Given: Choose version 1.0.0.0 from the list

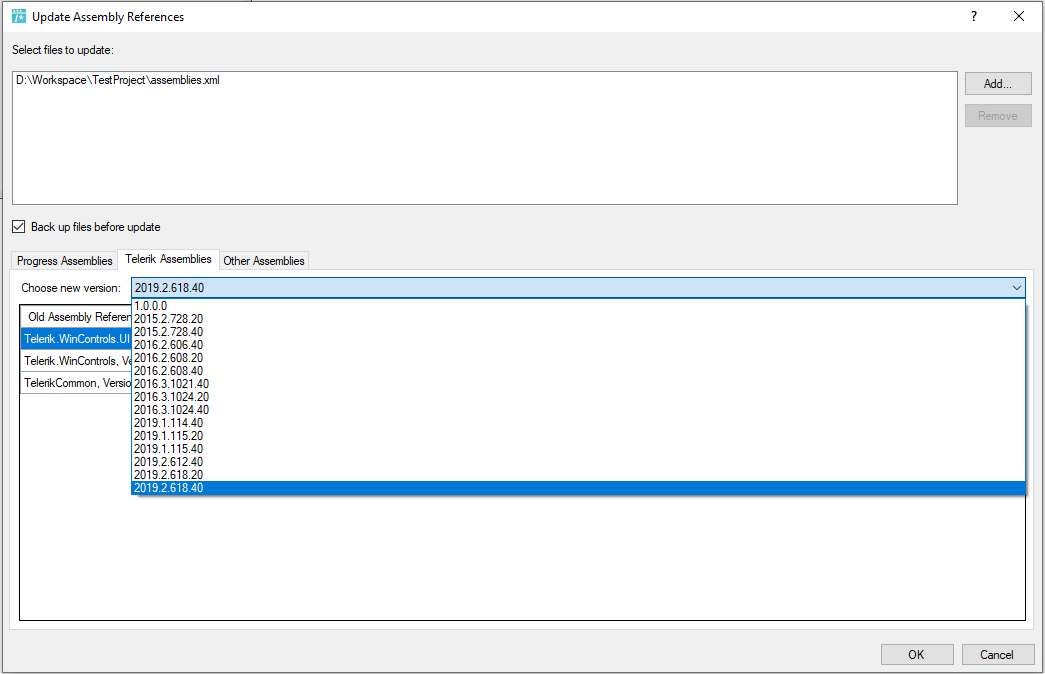Looking at the screenshot, I should pyautogui.click(x=578, y=306).
